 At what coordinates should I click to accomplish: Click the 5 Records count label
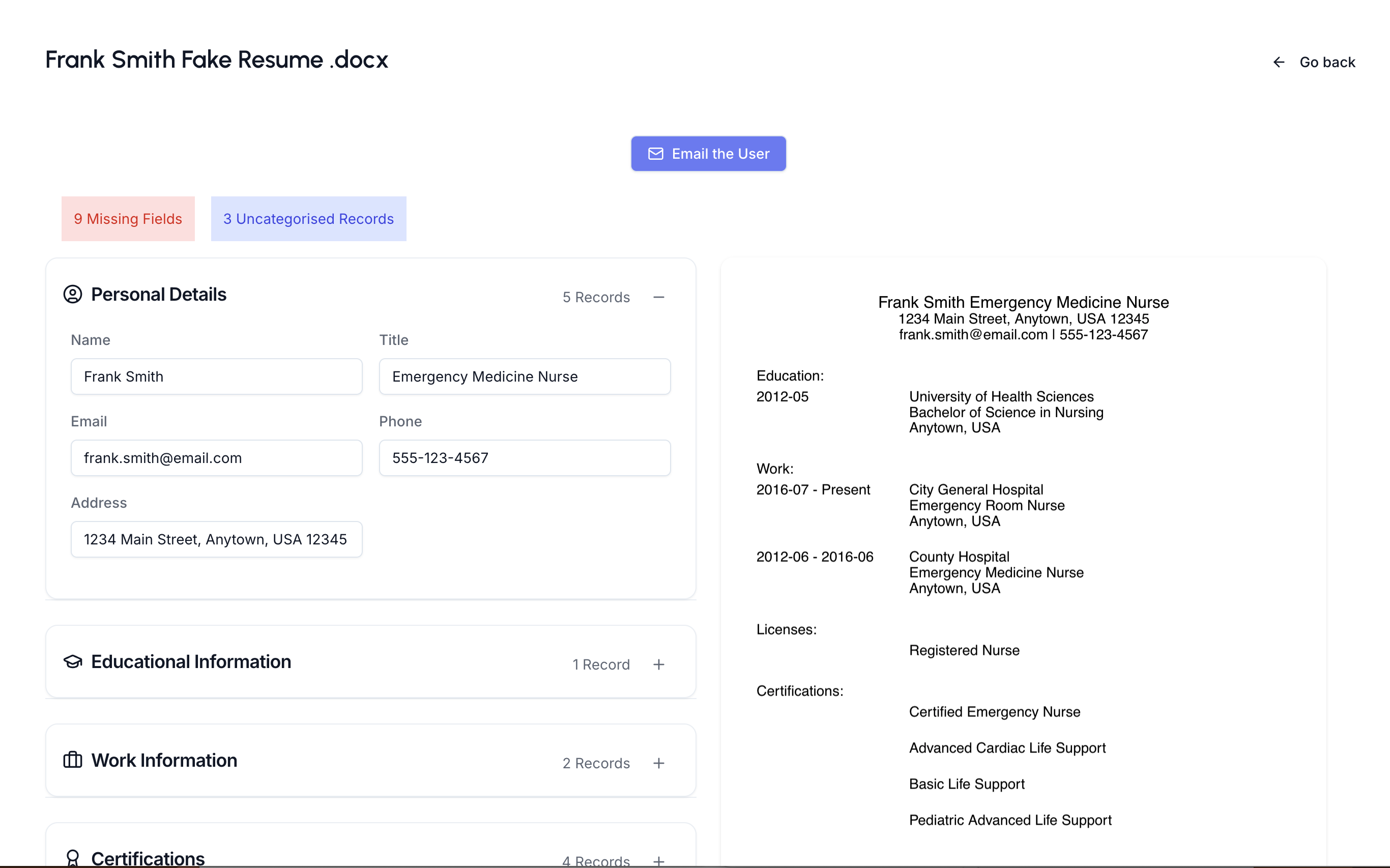596,297
